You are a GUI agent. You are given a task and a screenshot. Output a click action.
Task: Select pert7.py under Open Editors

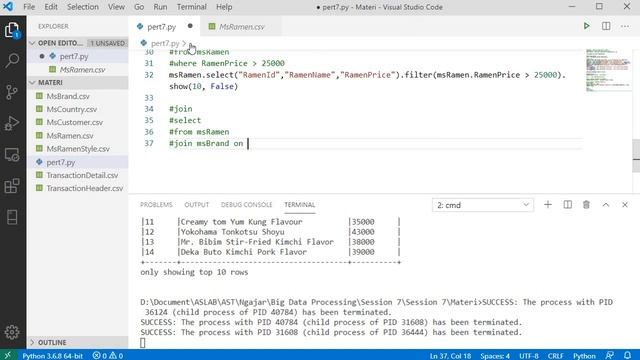click(78, 56)
